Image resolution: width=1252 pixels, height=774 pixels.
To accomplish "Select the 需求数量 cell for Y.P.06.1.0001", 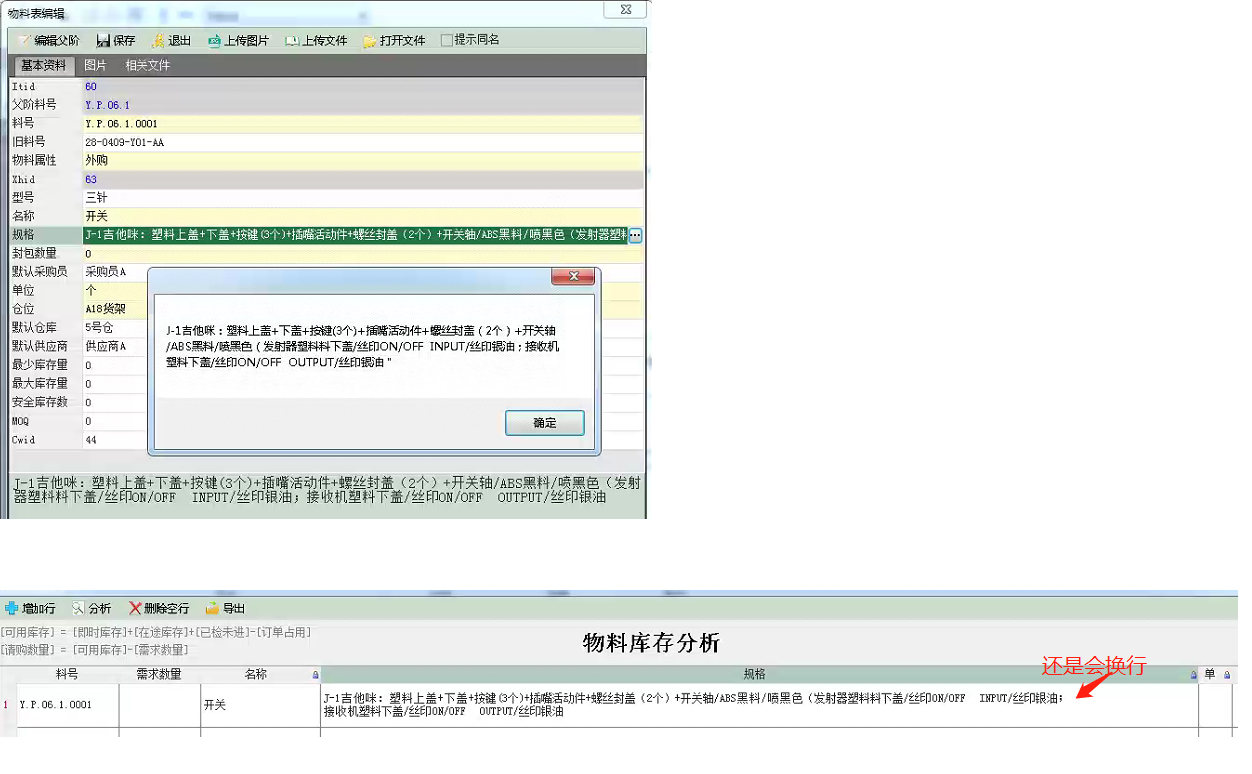I will (x=159, y=705).
